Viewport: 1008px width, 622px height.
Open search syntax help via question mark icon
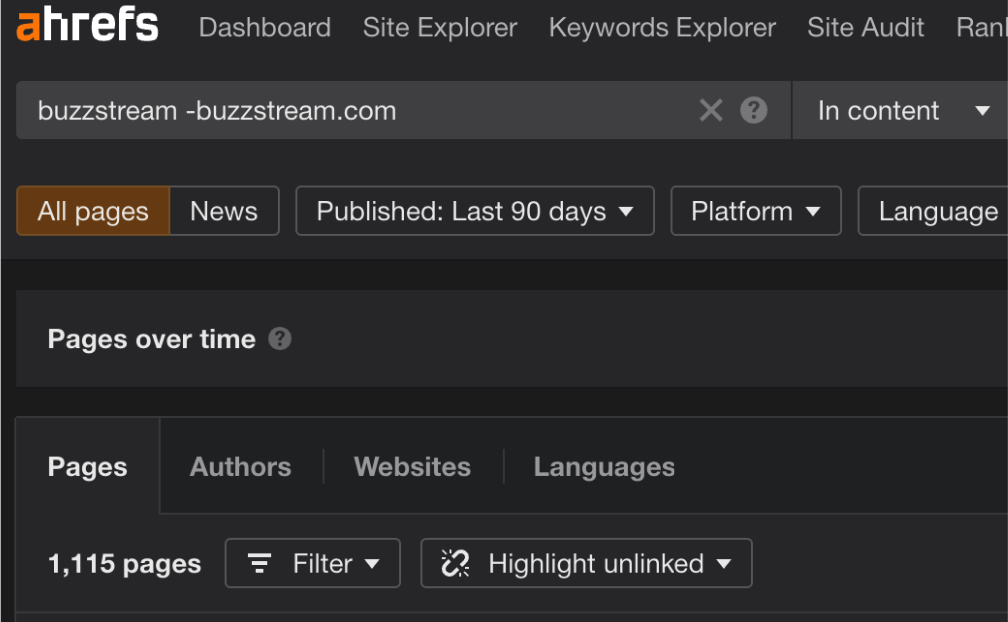[751, 110]
